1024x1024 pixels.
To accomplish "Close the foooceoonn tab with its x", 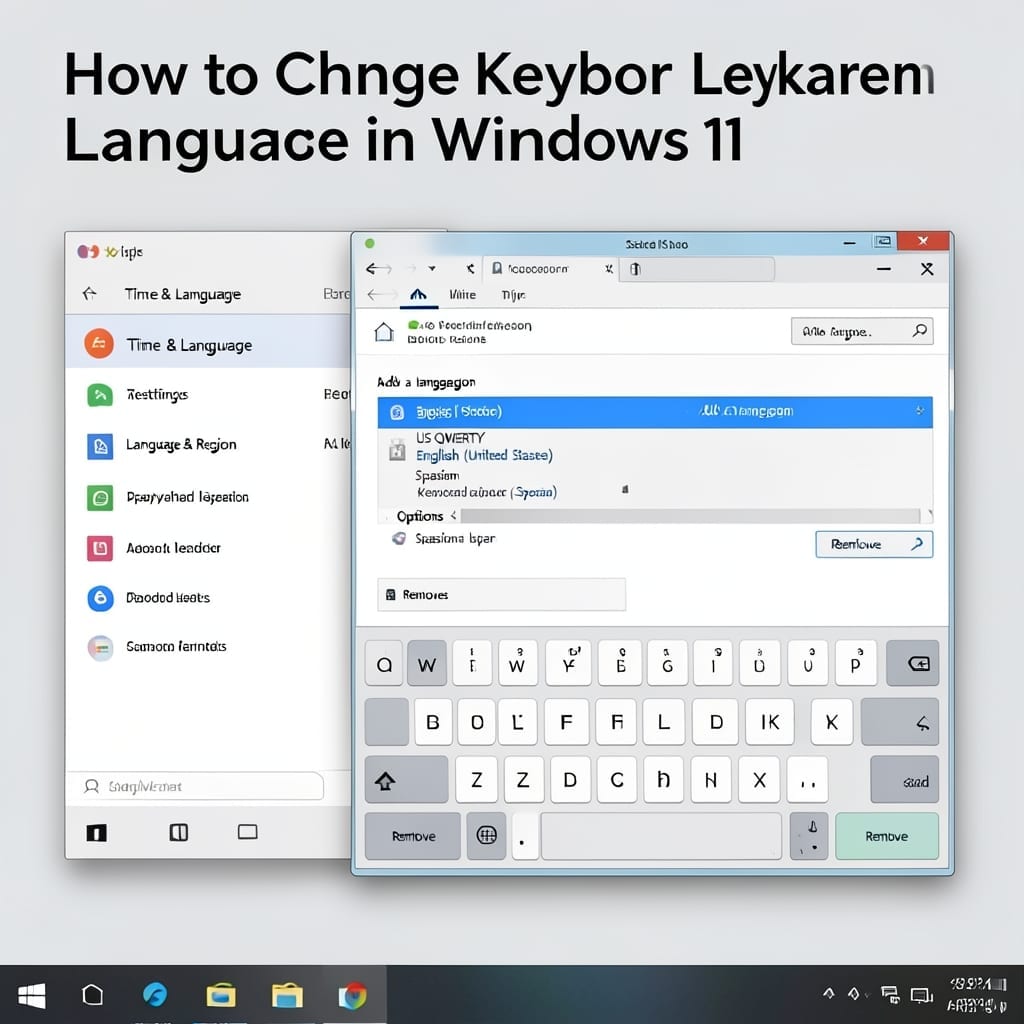I will (608, 268).
